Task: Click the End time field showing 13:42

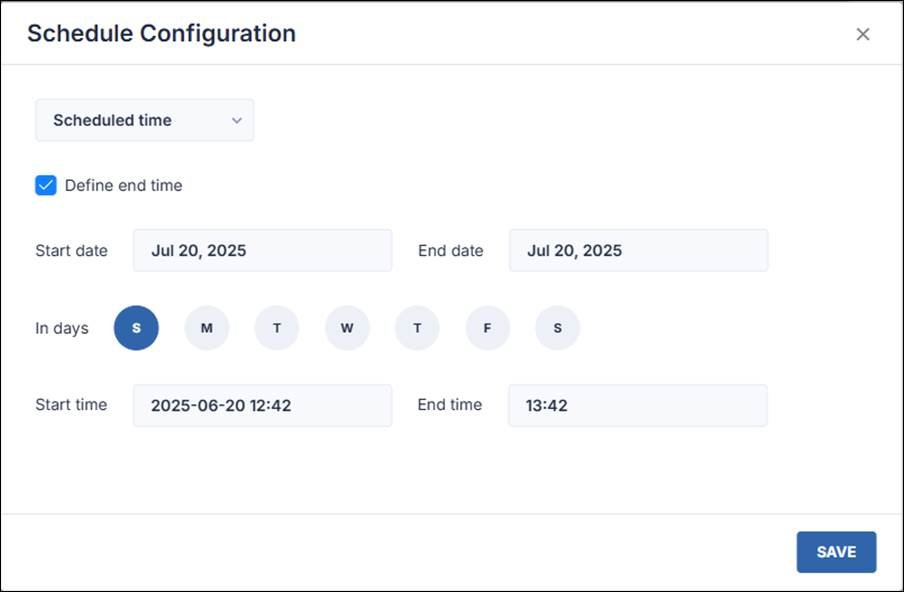Action: point(637,406)
